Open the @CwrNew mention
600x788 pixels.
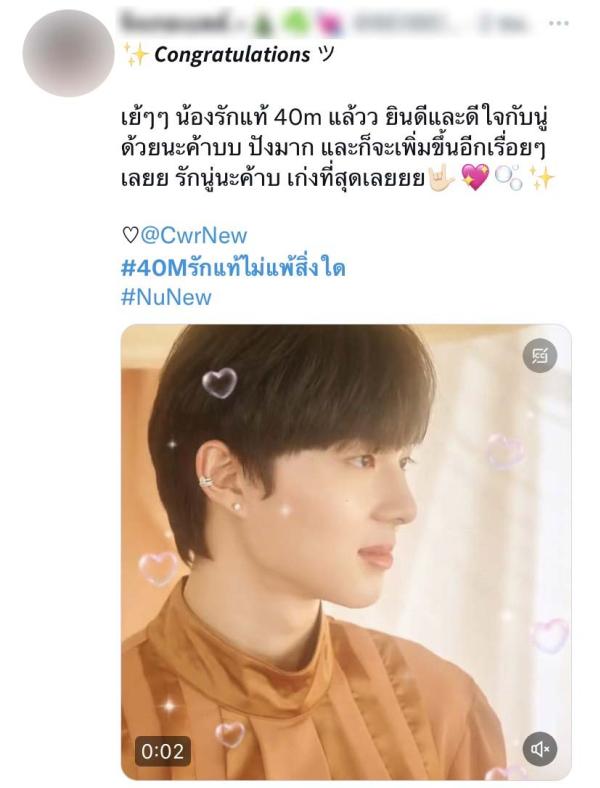click(x=193, y=235)
